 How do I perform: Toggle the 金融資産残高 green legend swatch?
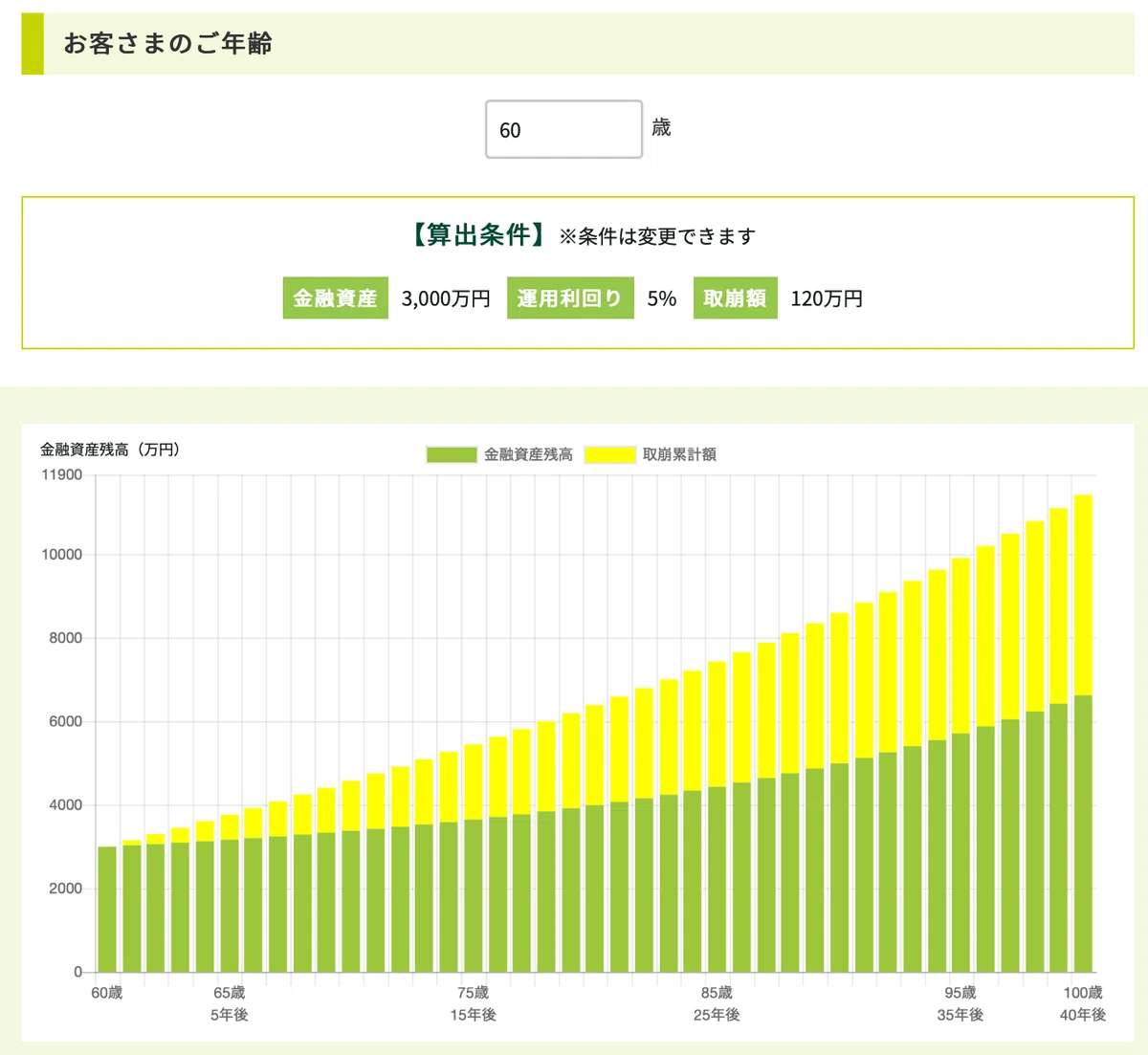point(452,454)
